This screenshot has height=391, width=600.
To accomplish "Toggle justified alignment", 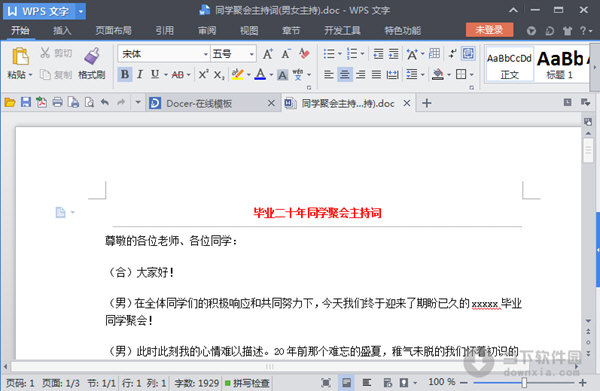I will 376,74.
